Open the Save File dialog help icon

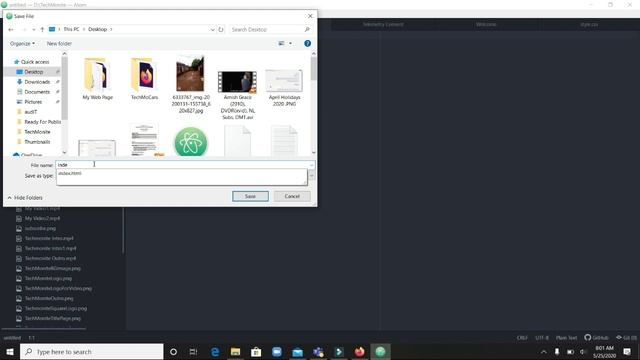307,43
